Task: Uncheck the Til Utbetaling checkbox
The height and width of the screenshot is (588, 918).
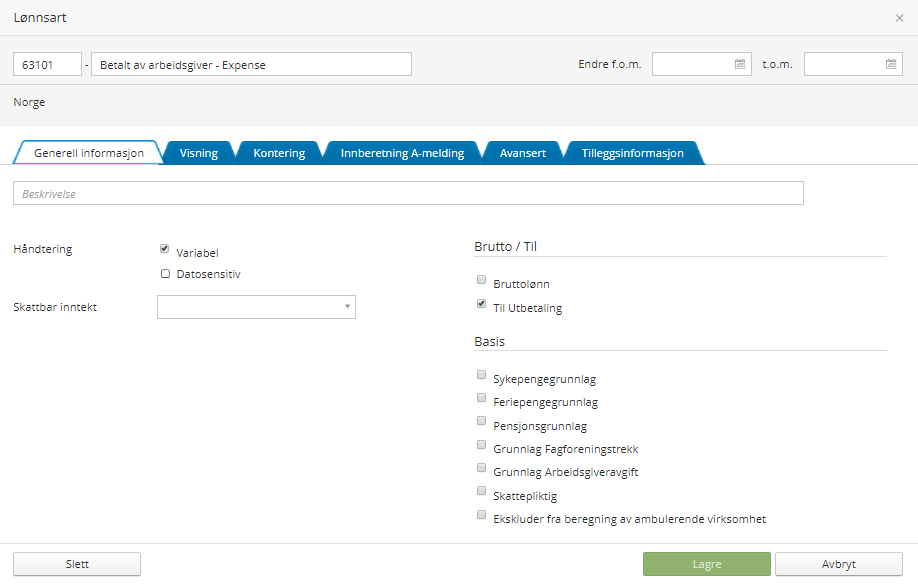Action: click(x=481, y=303)
